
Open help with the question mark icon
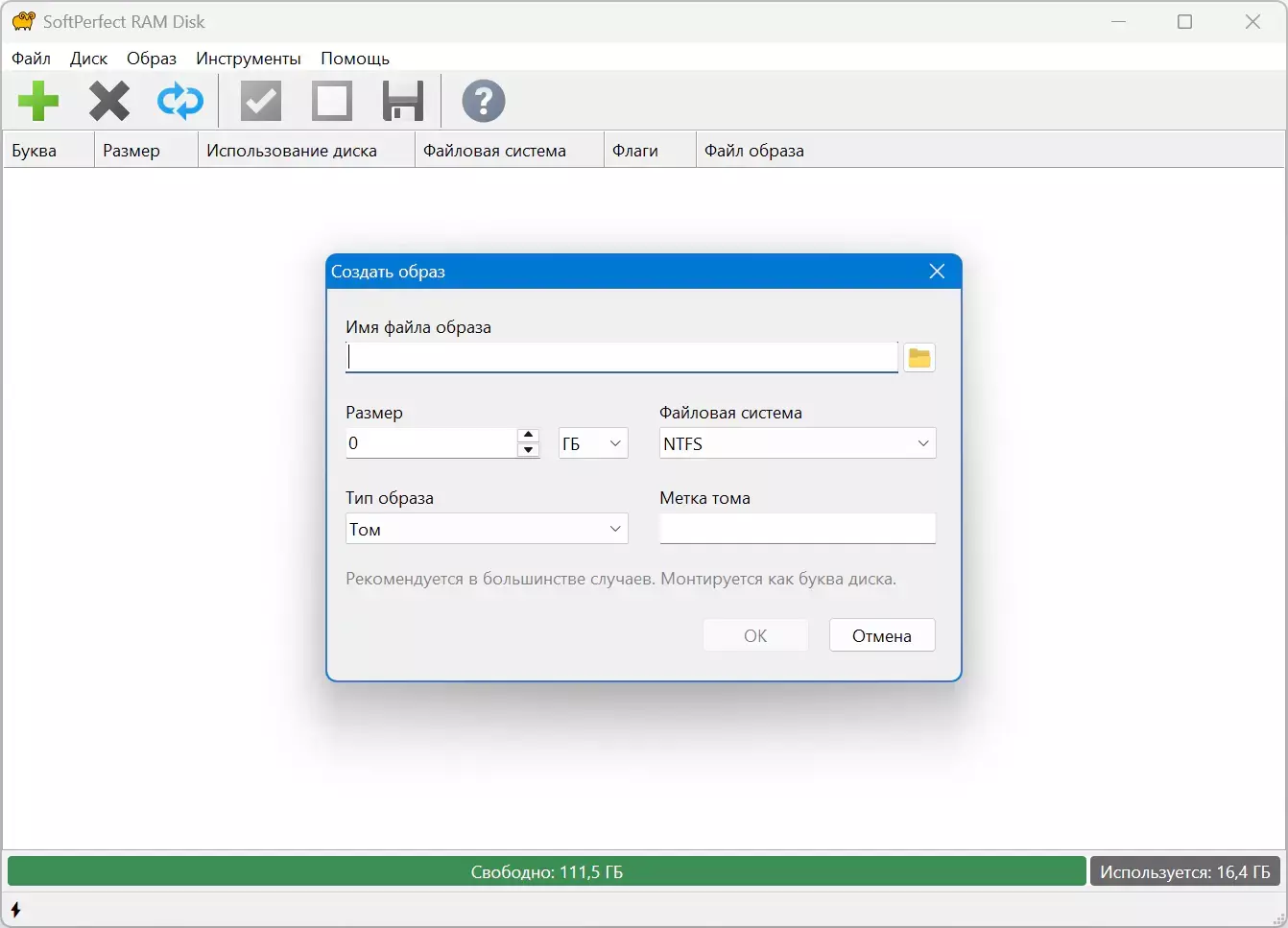[x=484, y=101]
